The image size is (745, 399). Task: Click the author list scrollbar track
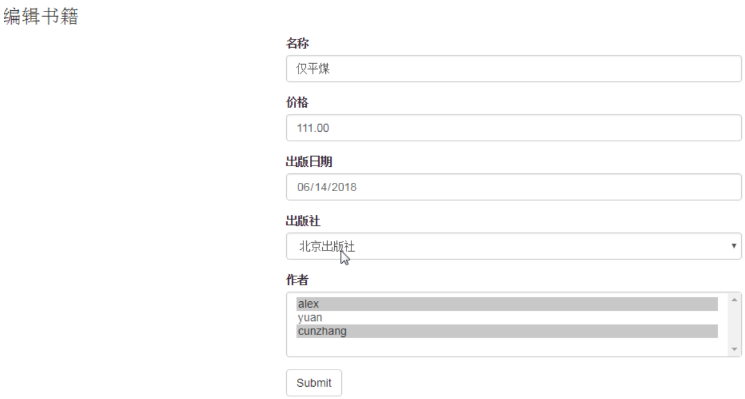click(734, 324)
